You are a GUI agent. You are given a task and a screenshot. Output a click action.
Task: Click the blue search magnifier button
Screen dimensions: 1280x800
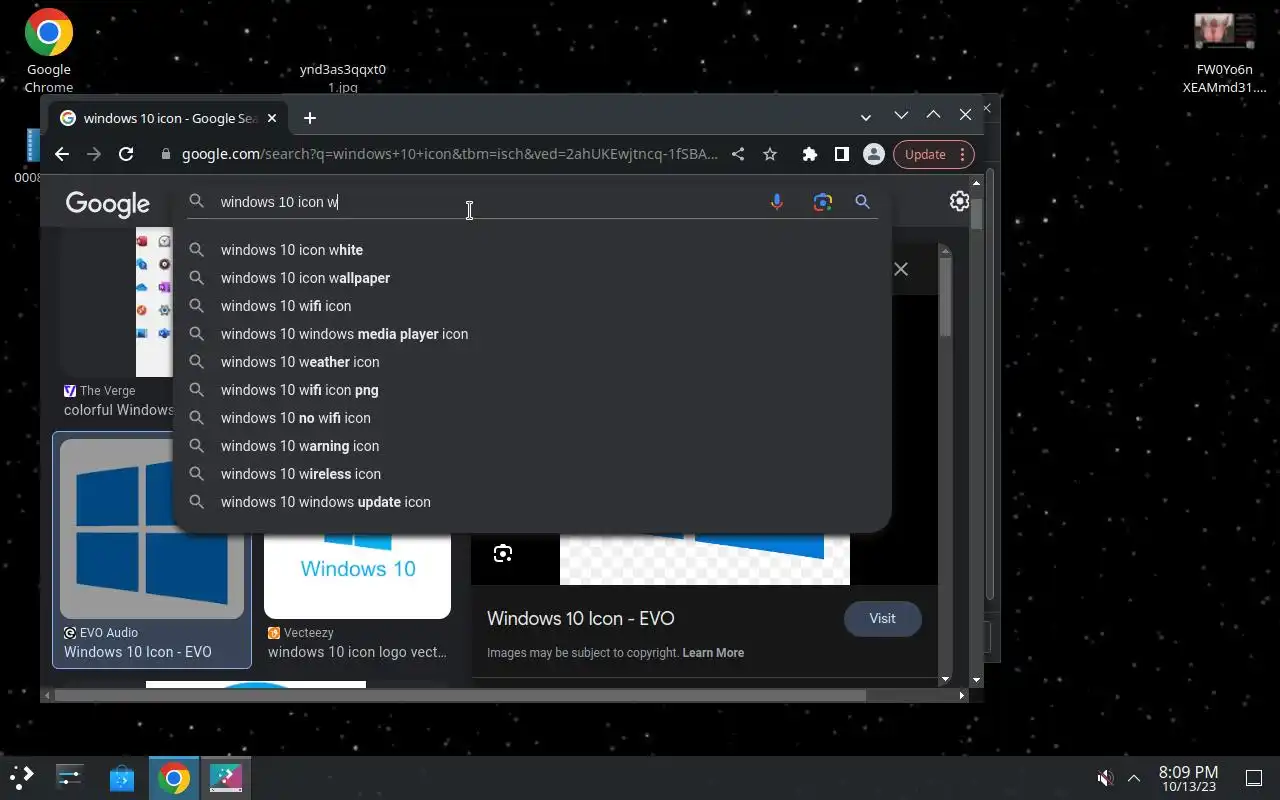pyautogui.click(x=862, y=202)
